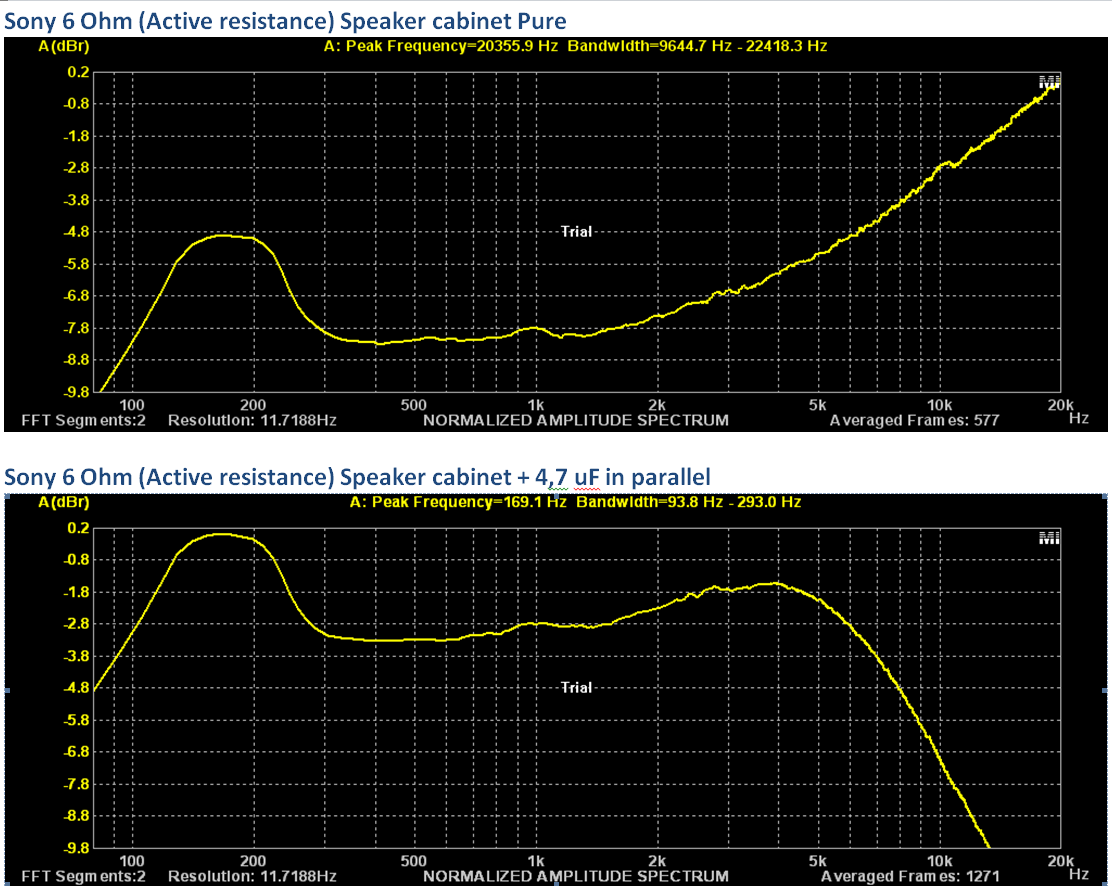Click bottom graph's NORMALIZED AMPLITUDE SPECTRUM label
Image resolution: width=1112 pixels, height=886 pixels.
click(575, 876)
